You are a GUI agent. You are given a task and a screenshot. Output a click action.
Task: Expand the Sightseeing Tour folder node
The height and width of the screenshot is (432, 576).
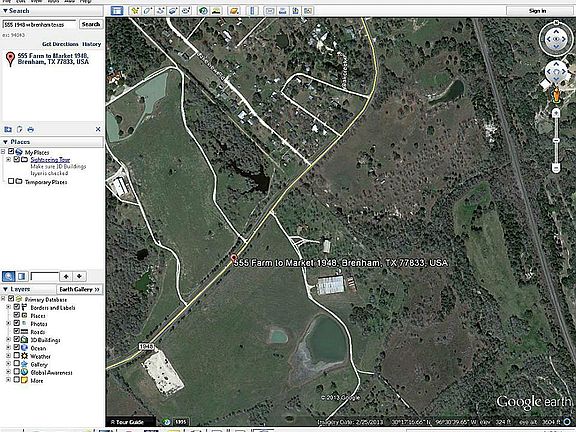pos(8,159)
